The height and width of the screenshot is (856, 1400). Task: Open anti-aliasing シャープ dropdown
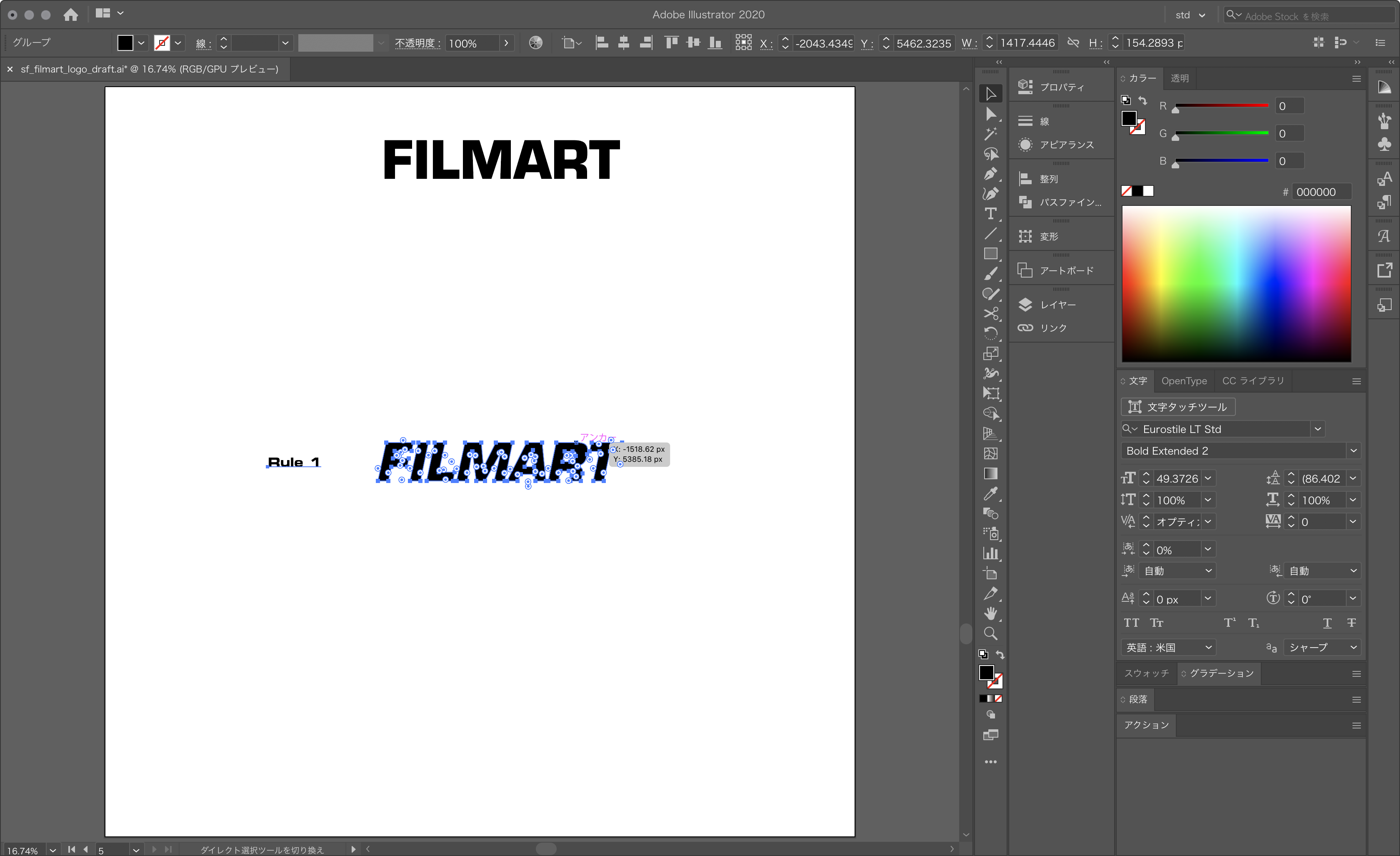tap(1322, 647)
